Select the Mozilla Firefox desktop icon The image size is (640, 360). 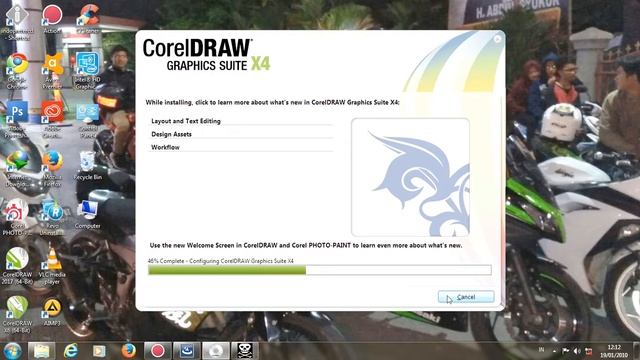(52, 169)
